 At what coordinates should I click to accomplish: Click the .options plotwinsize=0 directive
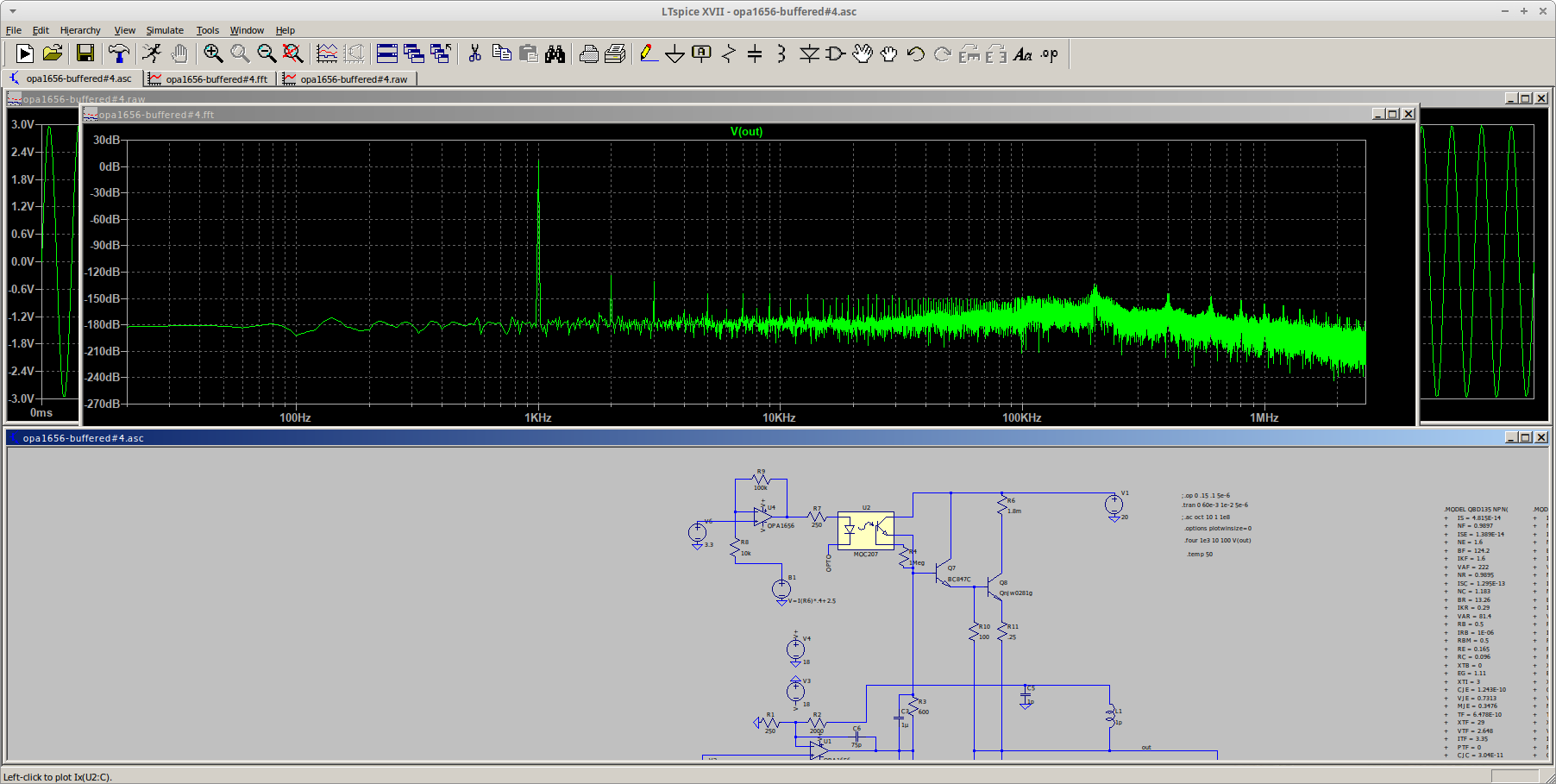pos(1217,528)
